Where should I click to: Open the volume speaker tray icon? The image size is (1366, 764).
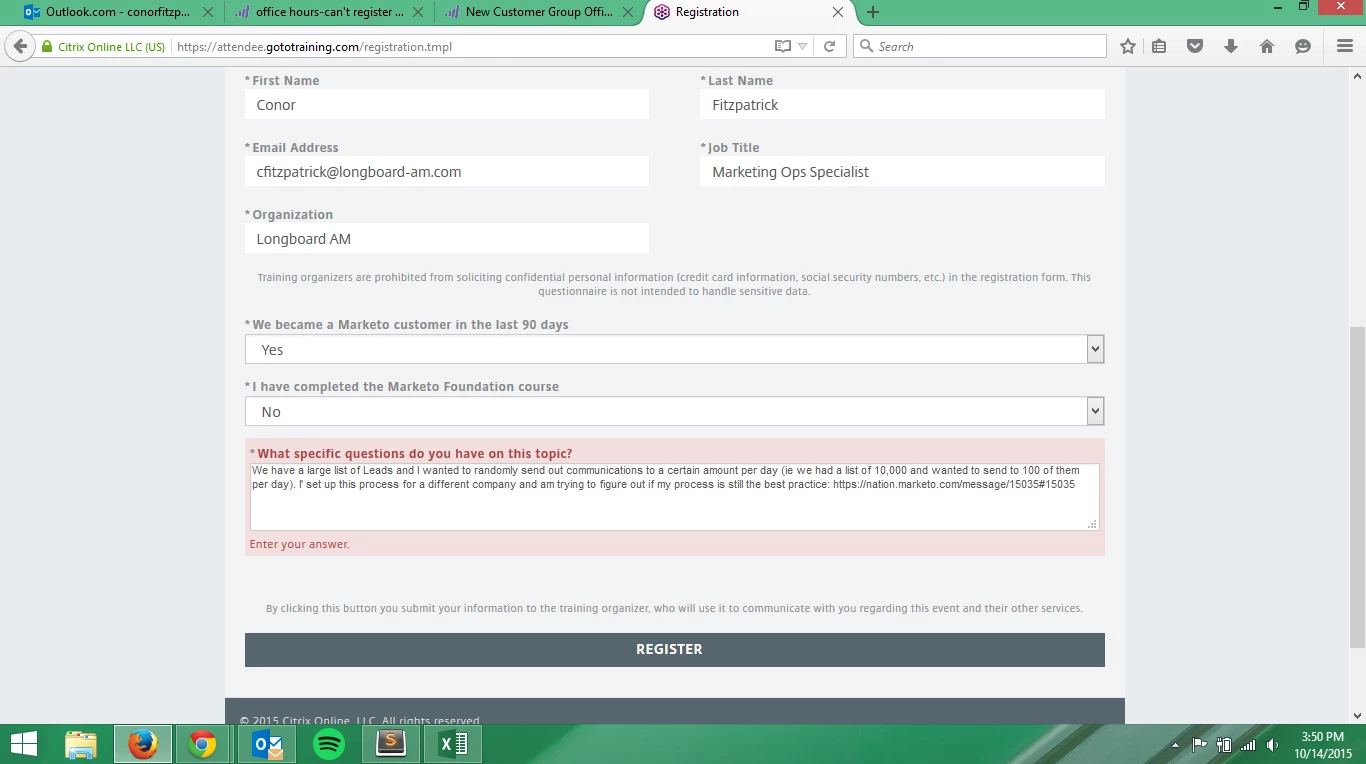tap(1272, 745)
